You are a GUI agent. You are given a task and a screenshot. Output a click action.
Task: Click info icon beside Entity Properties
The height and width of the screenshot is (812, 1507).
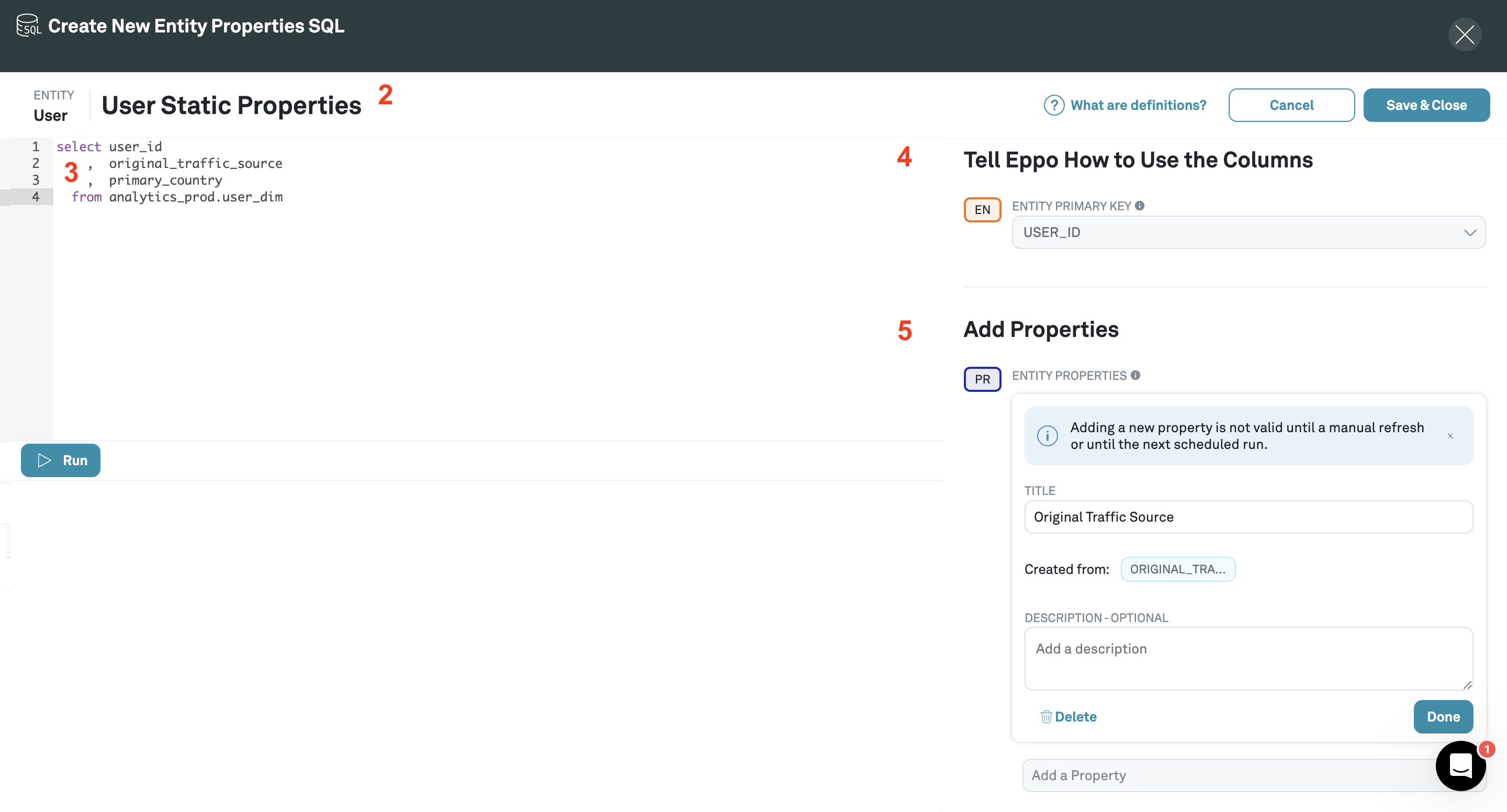click(x=1135, y=375)
